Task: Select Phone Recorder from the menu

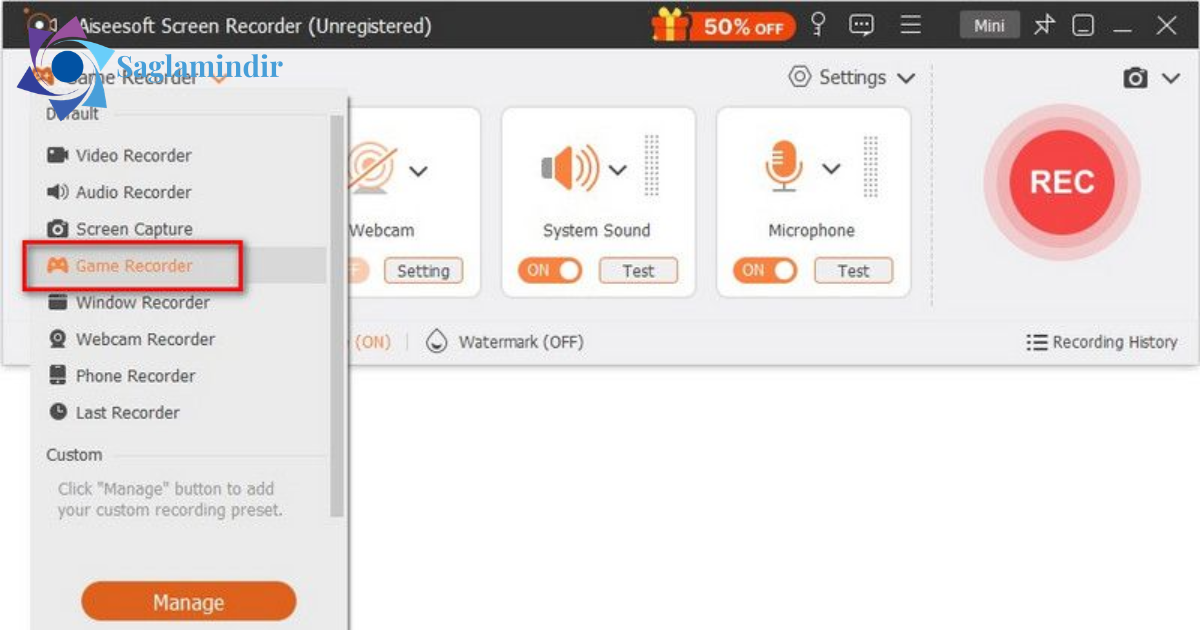Action: [176, 376]
